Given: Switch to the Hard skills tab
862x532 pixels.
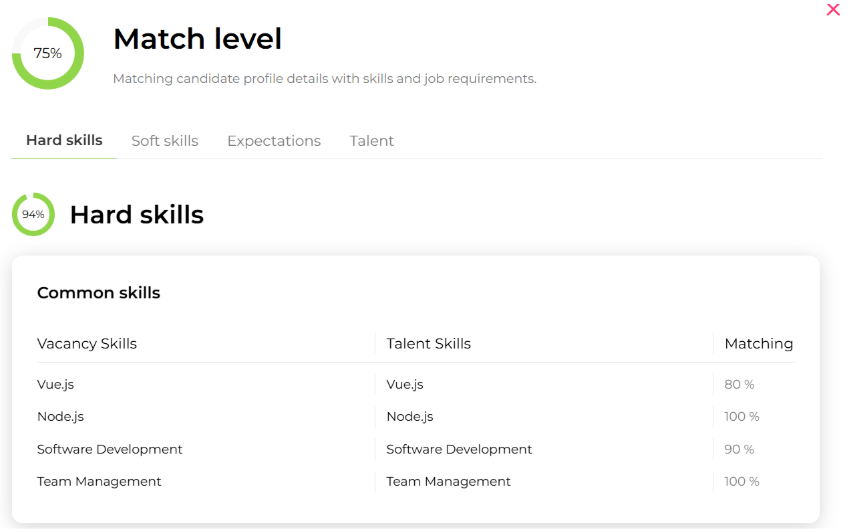Looking at the screenshot, I should 64,141.
